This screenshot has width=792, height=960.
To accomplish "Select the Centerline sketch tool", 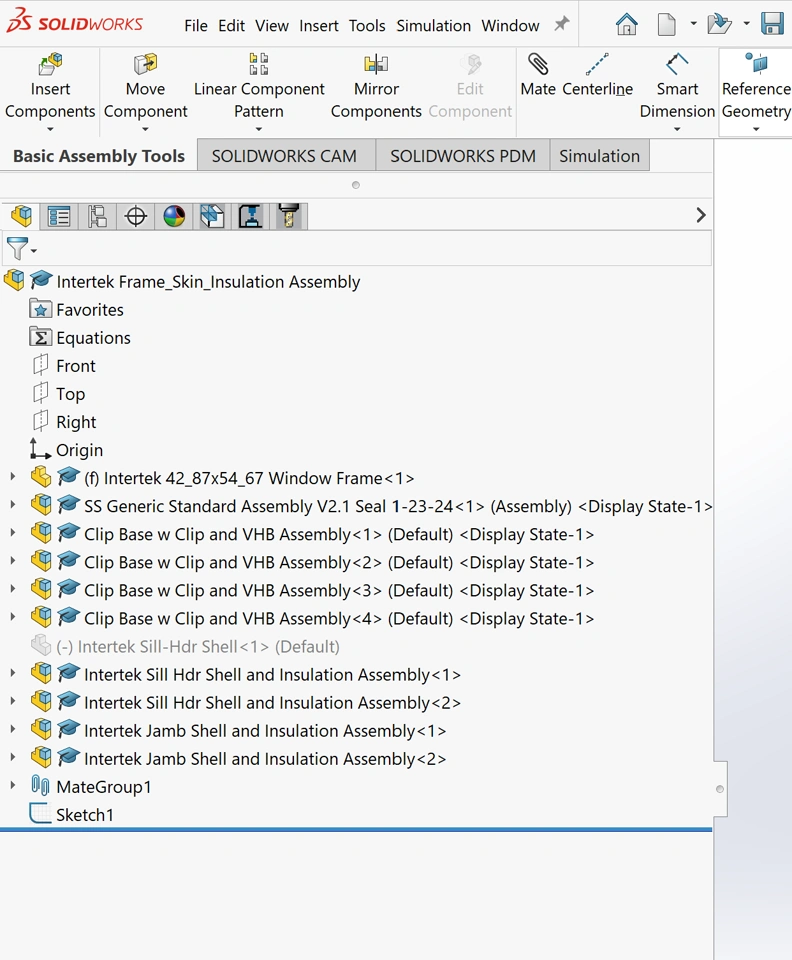I will (597, 64).
